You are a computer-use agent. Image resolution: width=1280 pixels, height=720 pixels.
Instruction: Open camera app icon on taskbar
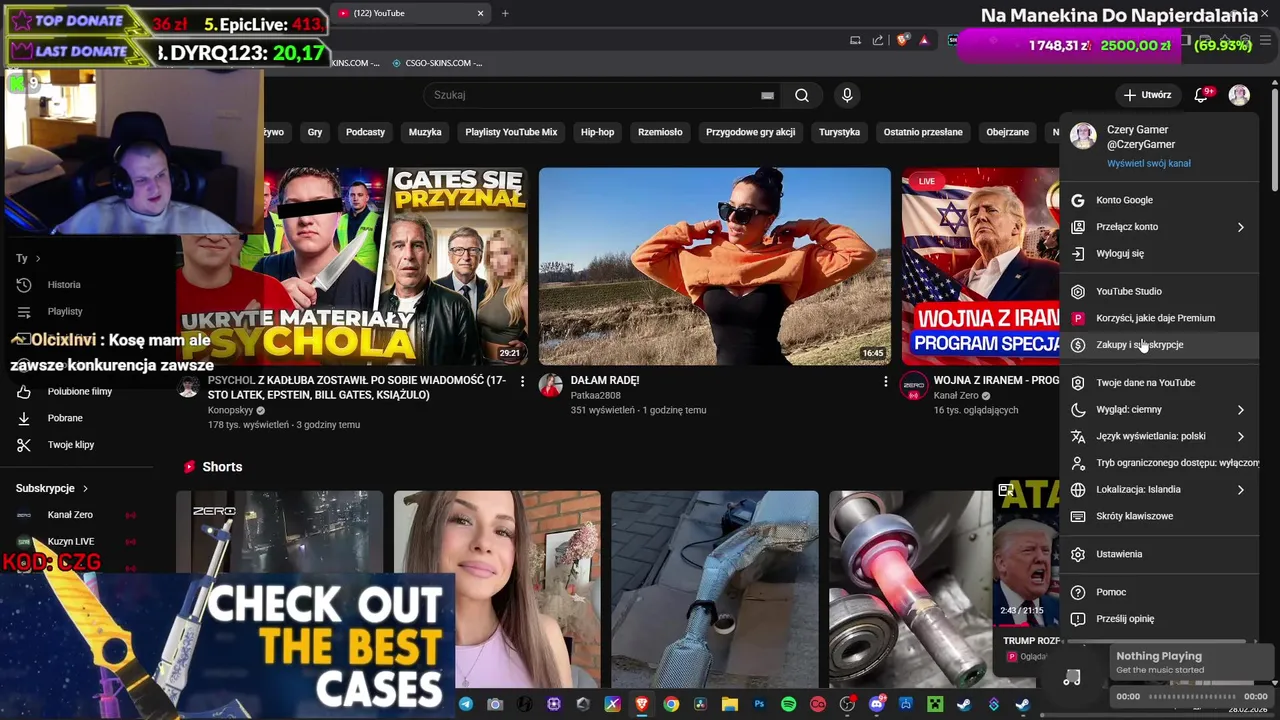(495, 705)
